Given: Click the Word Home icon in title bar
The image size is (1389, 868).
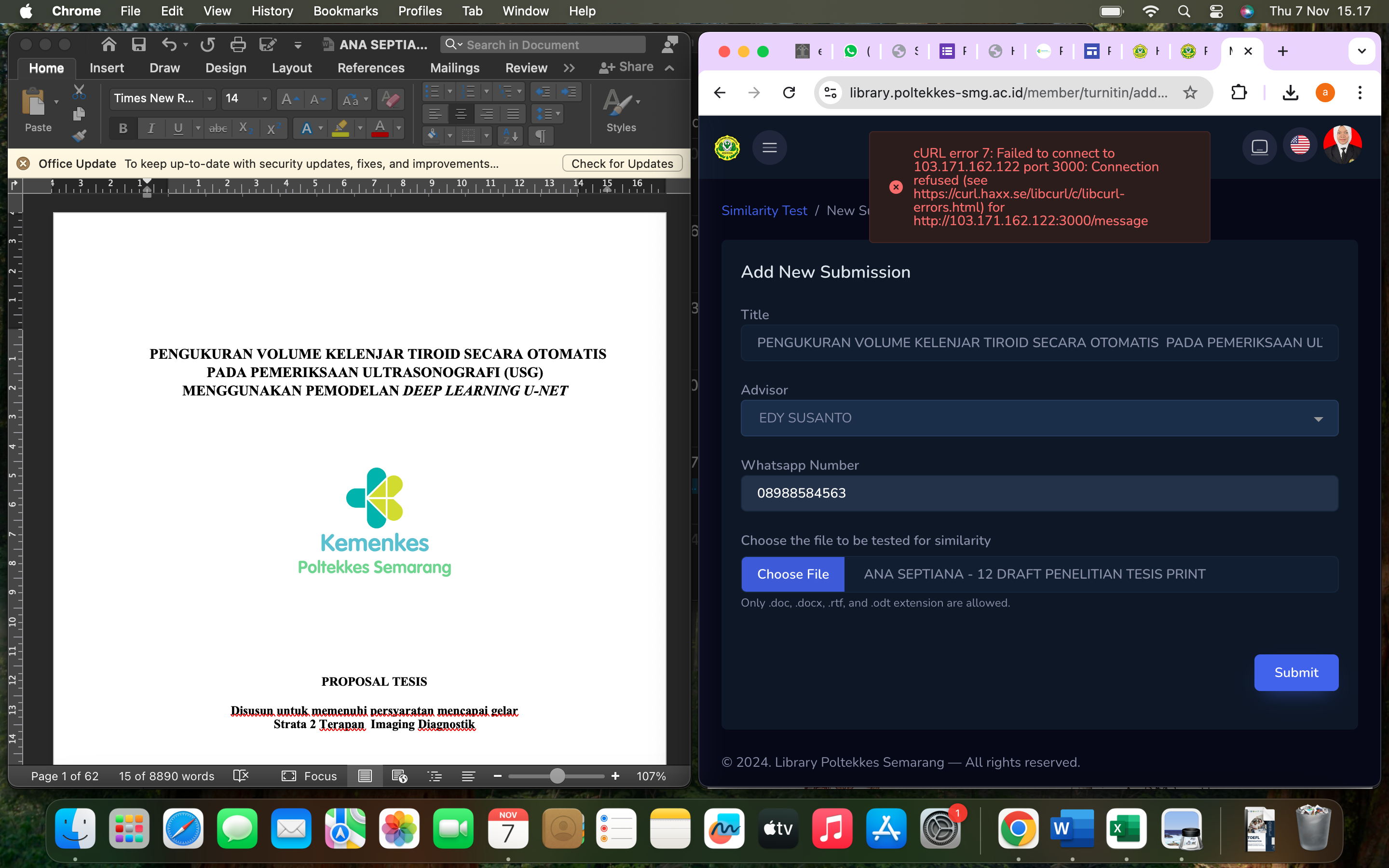Looking at the screenshot, I should 109,45.
